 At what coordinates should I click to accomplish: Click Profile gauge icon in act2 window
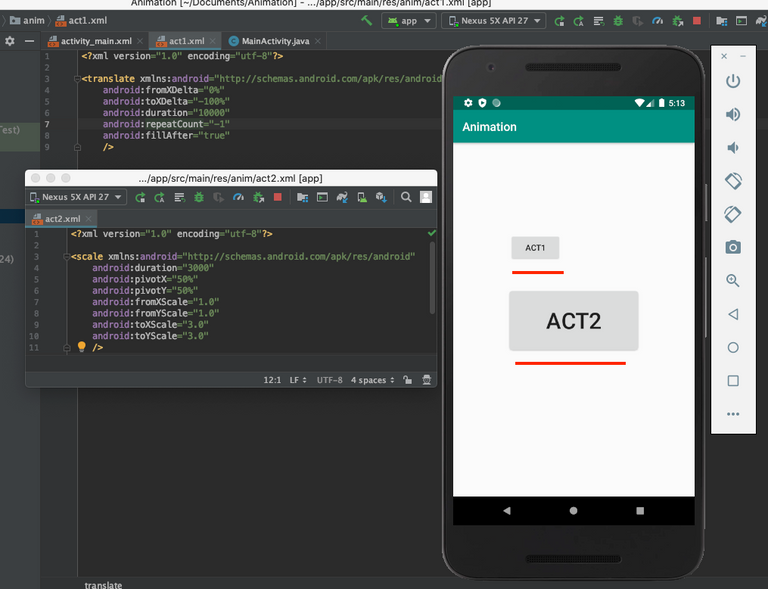[239, 197]
